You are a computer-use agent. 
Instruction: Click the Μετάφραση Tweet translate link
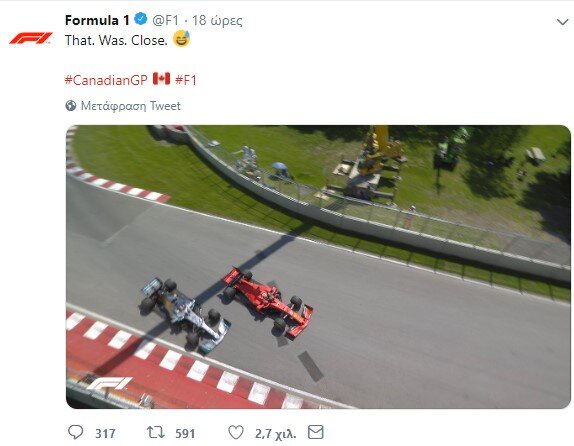(131, 106)
